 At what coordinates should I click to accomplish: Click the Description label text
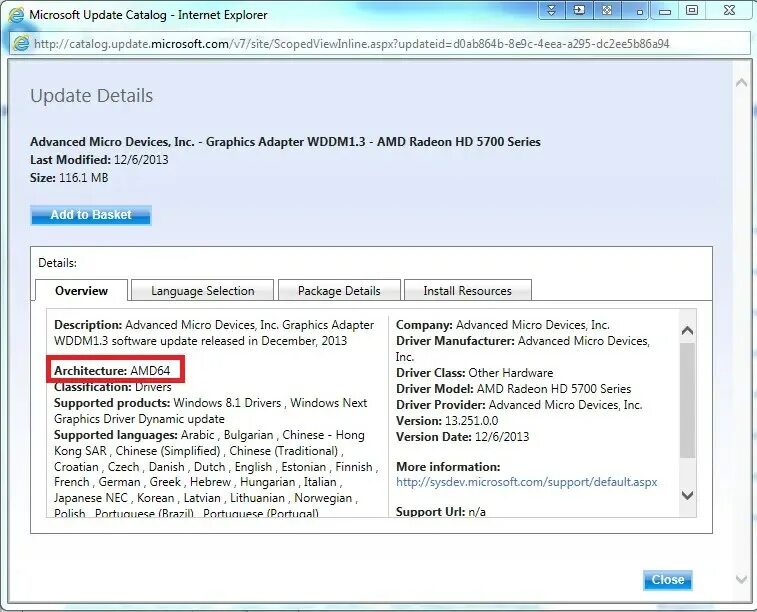pos(88,325)
